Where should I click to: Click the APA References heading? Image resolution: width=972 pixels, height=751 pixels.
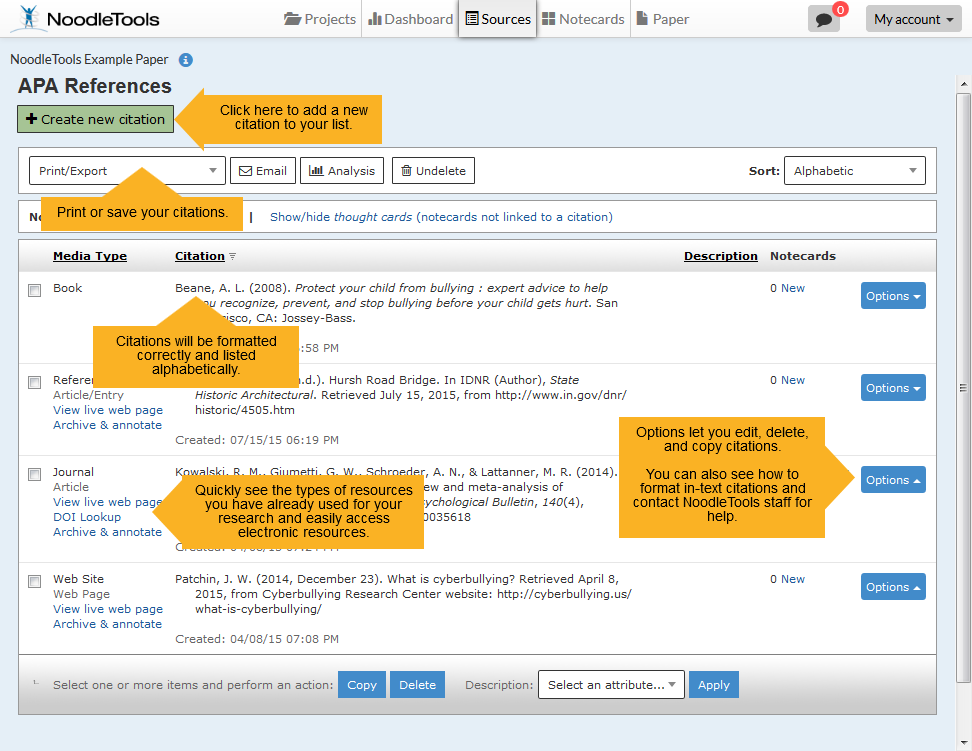click(95, 86)
